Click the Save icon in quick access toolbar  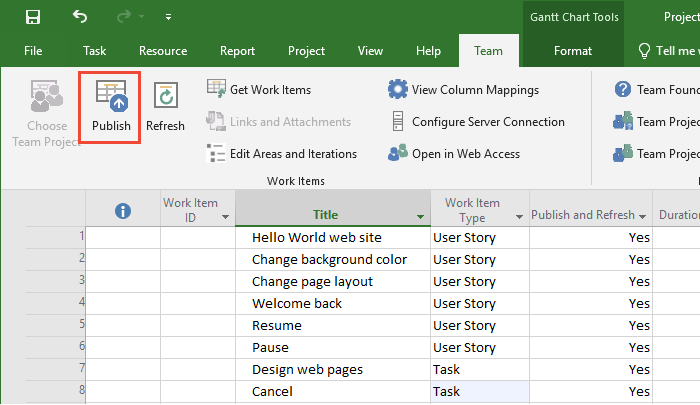33,17
